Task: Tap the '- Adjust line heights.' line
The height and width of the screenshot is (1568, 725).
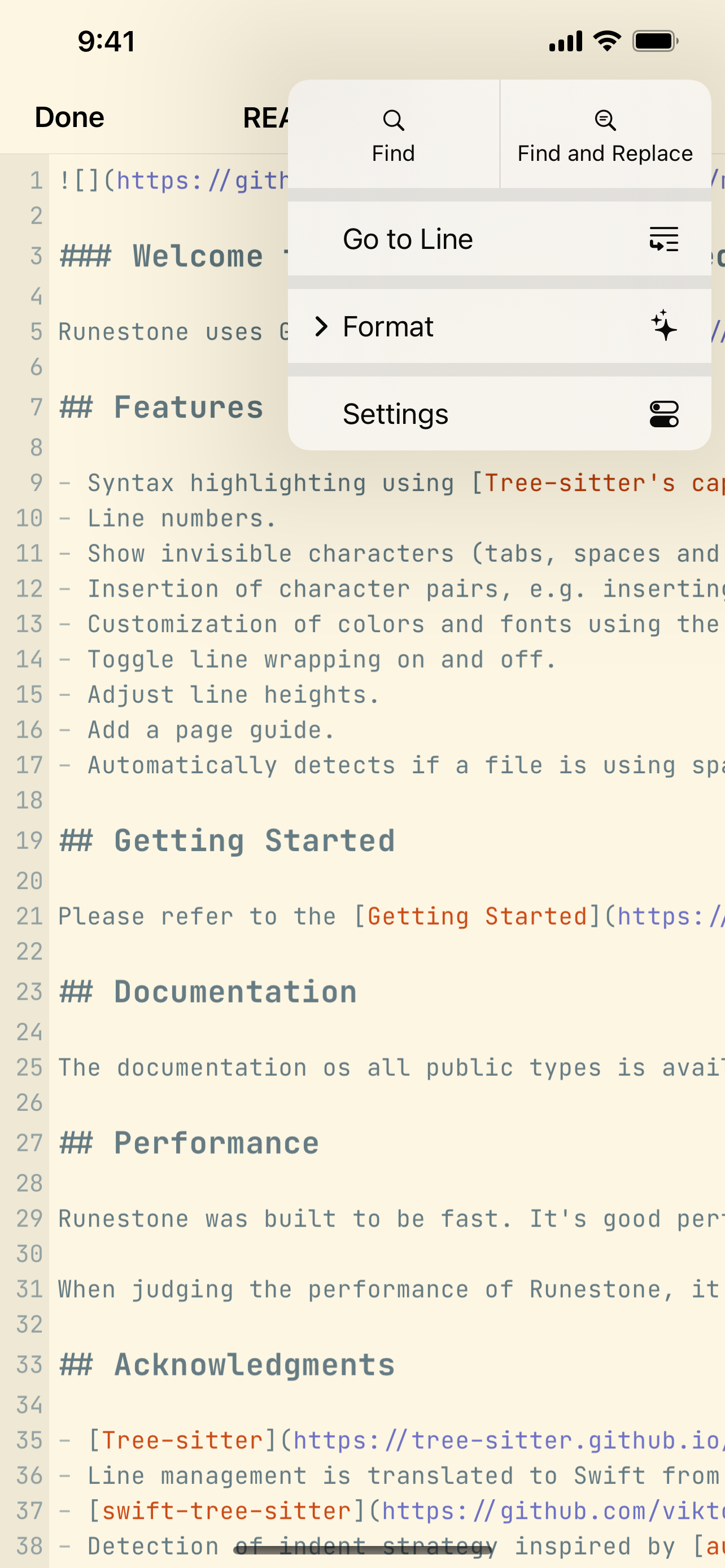Action: 219,694
